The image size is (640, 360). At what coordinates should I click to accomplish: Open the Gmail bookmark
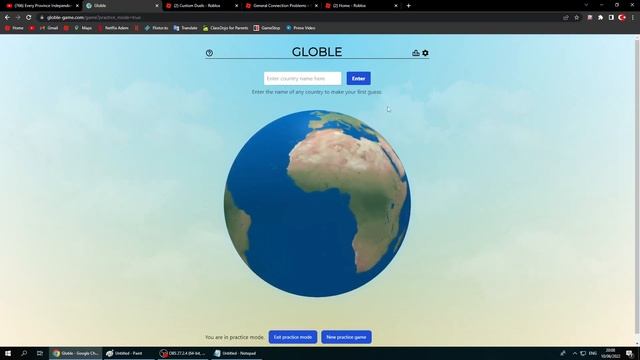[x=49, y=28]
